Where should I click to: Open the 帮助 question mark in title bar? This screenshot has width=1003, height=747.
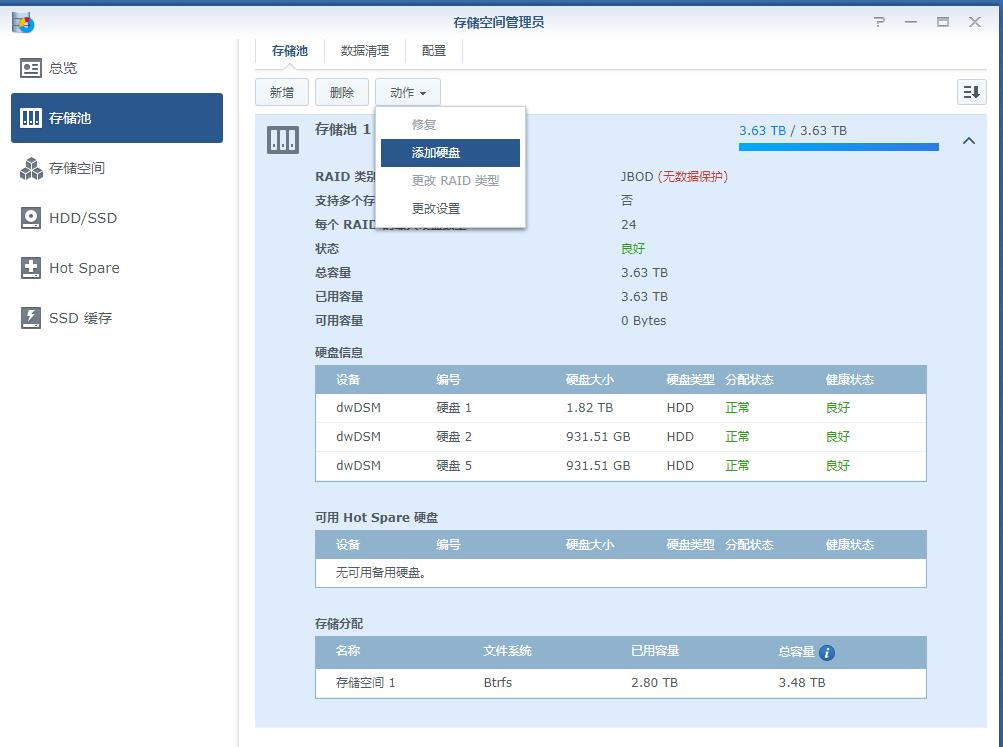tap(879, 21)
